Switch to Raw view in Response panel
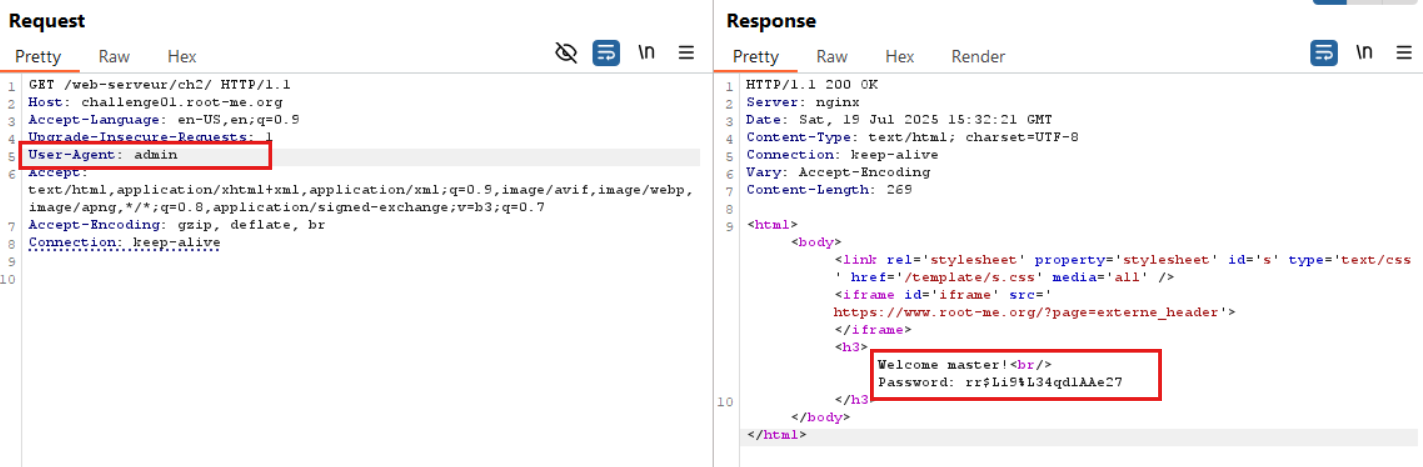Viewport: 1423px width, 467px height. coord(832,57)
